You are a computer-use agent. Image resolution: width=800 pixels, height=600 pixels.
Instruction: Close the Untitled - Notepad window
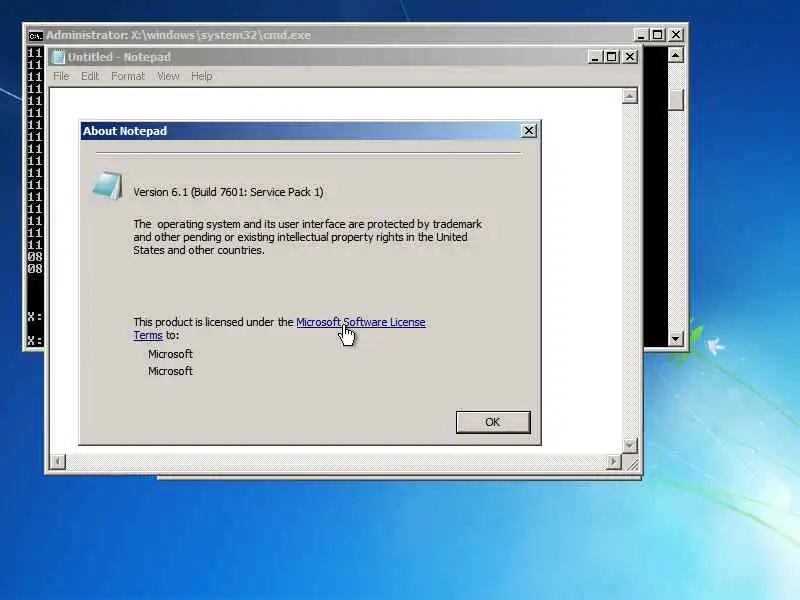(630, 57)
